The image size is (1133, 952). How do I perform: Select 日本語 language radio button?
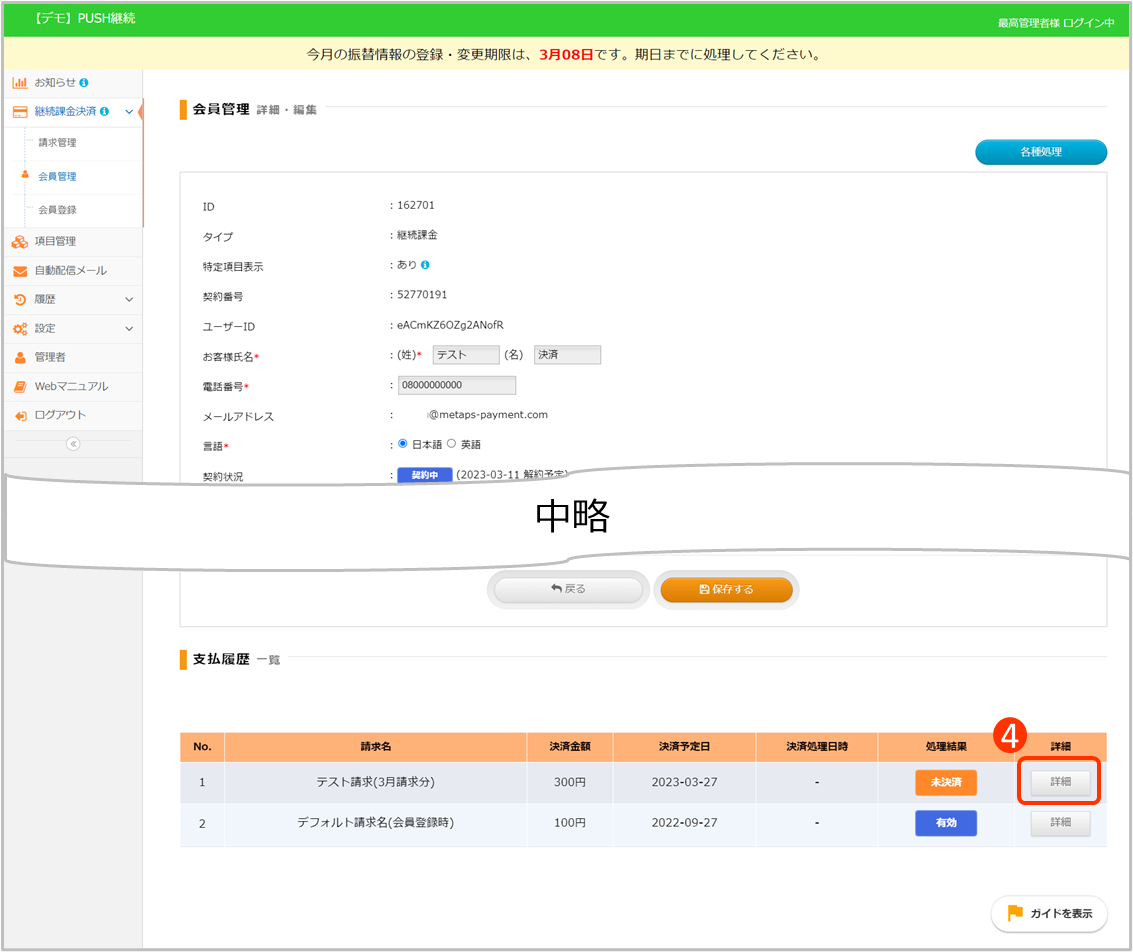coord(403,444)
